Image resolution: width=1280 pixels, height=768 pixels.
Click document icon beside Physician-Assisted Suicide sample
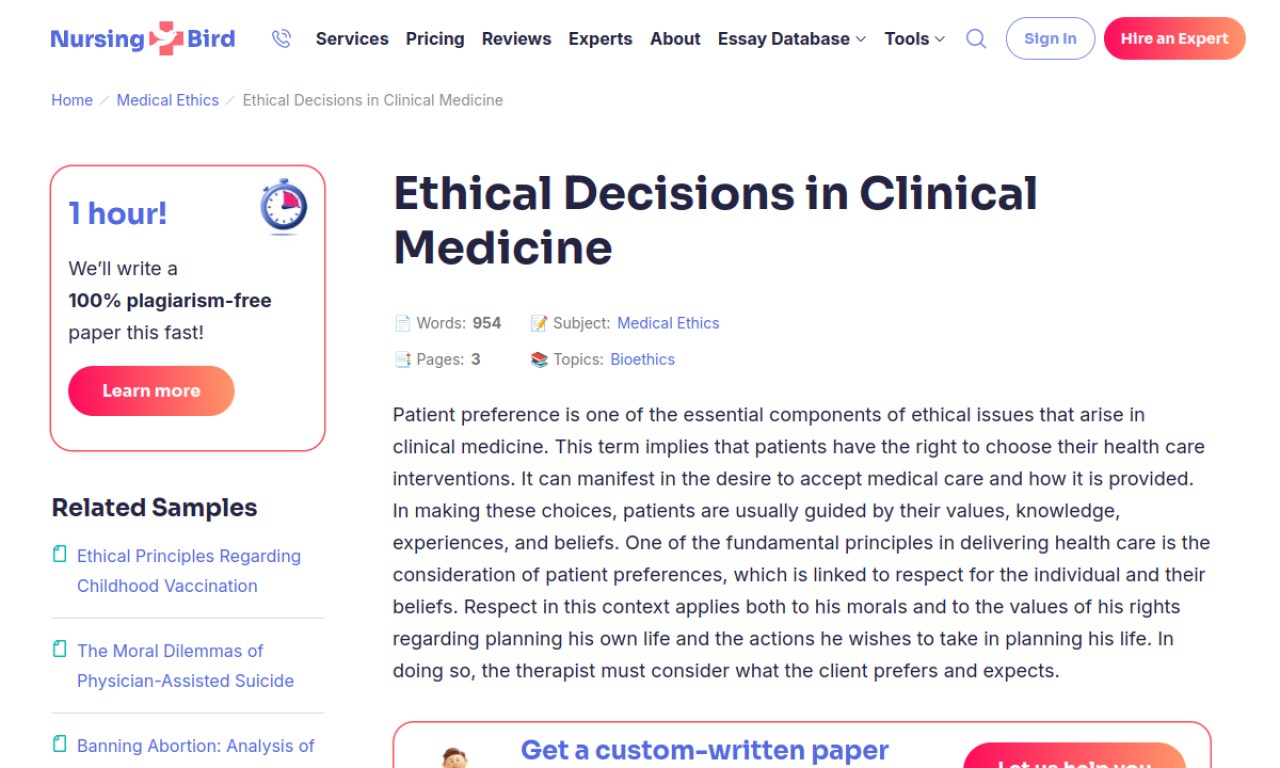pyautogui.click(x=60, y=649)
